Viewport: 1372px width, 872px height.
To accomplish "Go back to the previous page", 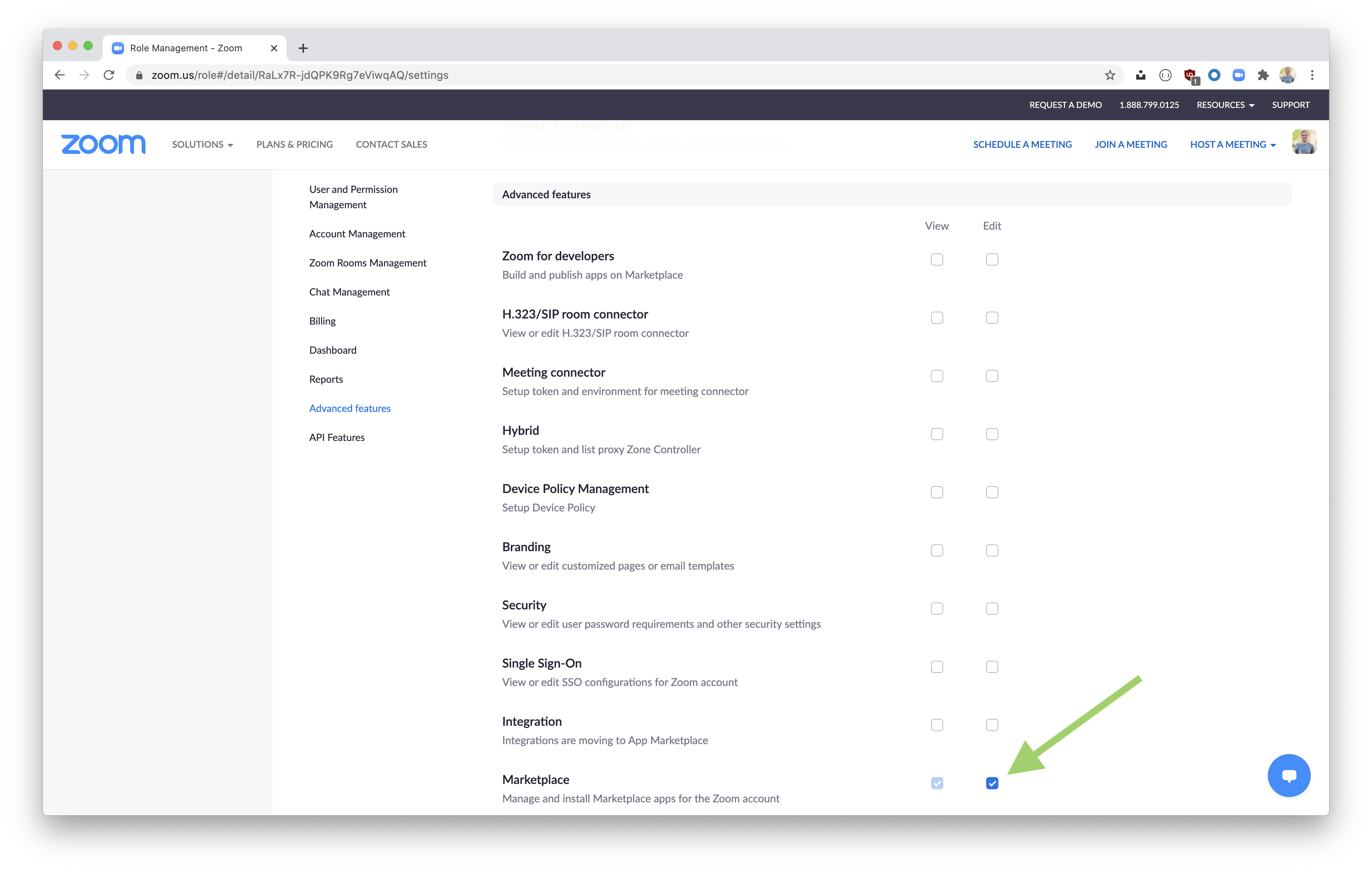I will pyautogui.click(x=59, y=75).
